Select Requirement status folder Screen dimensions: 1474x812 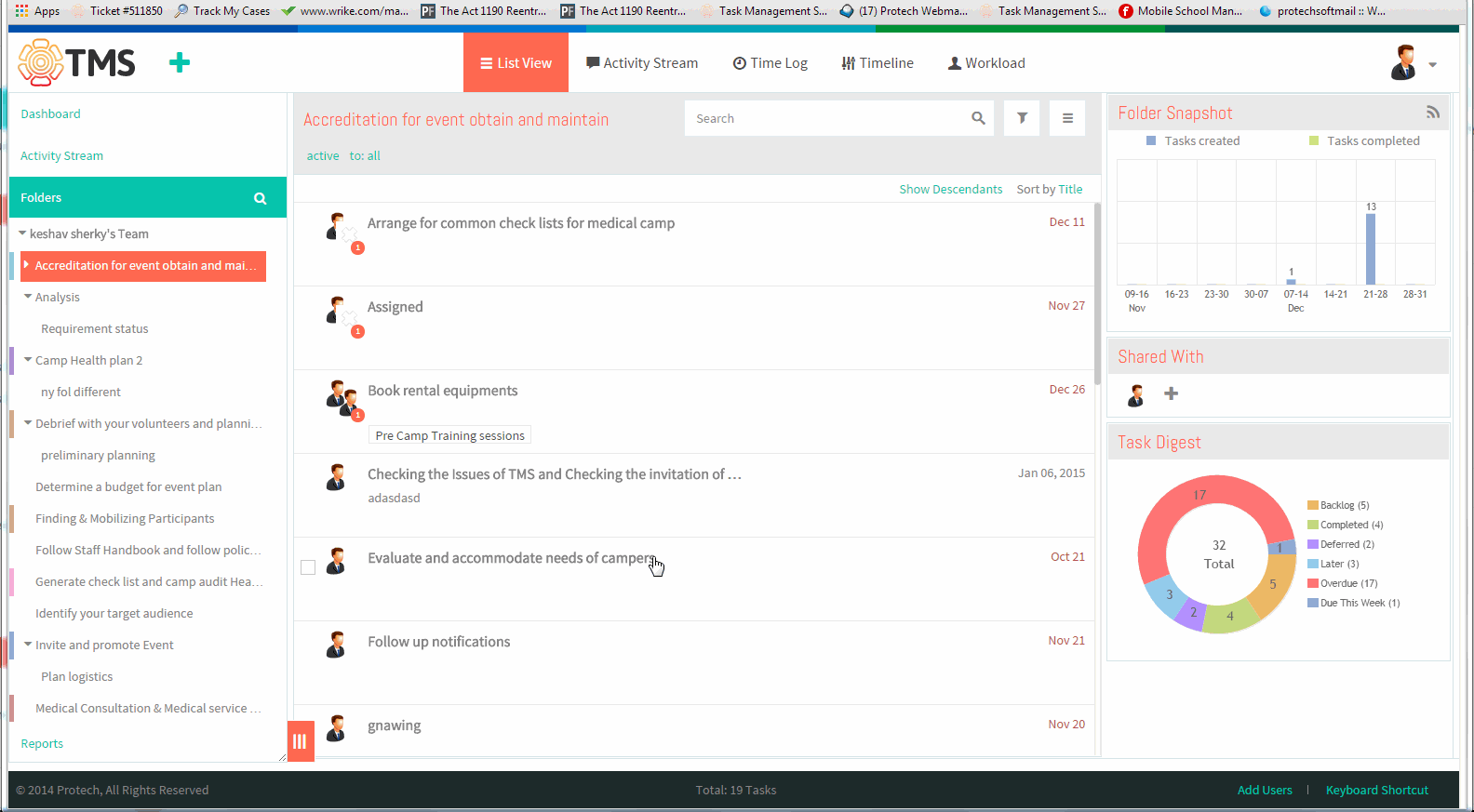click(x=94, y=328)
